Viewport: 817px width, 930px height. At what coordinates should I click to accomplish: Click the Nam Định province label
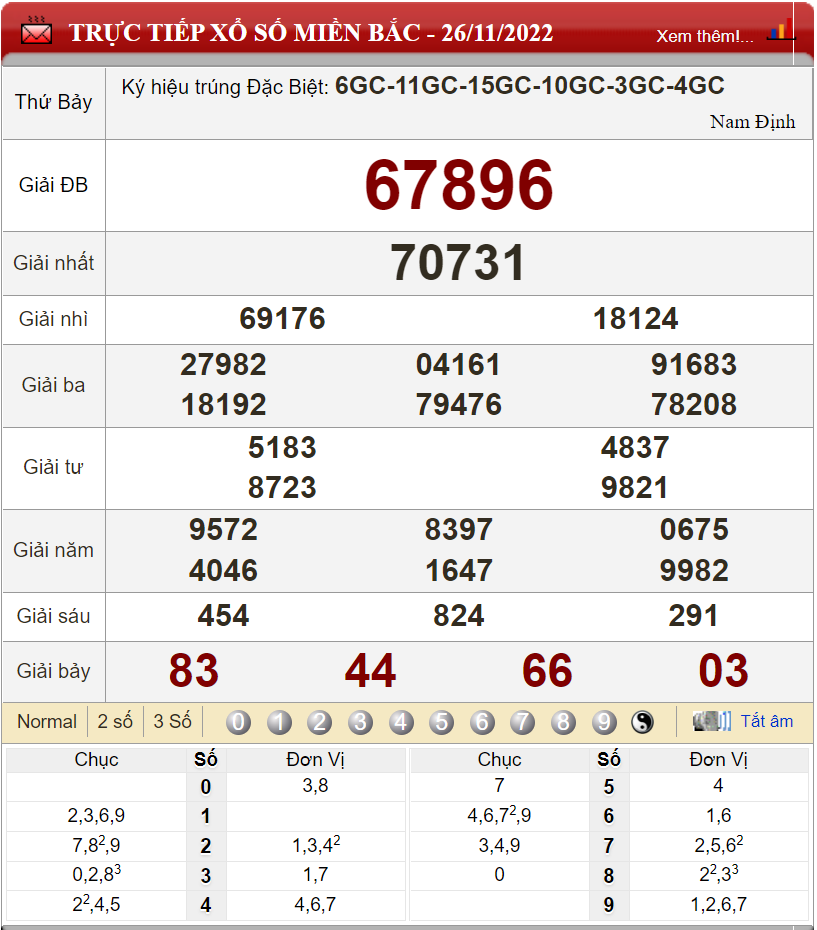click(752, 122)
